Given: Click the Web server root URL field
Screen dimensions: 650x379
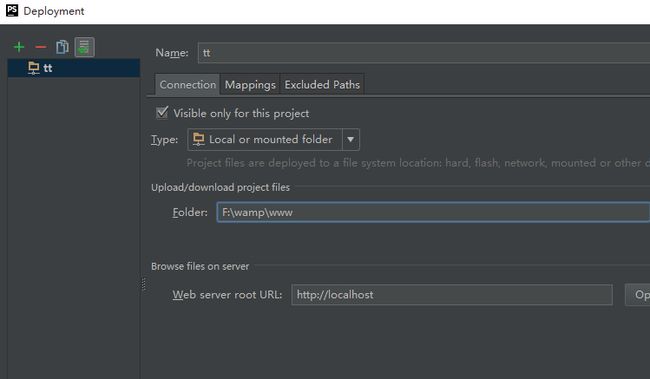Looking at the screenshot, I should click(x=452, y=295).
